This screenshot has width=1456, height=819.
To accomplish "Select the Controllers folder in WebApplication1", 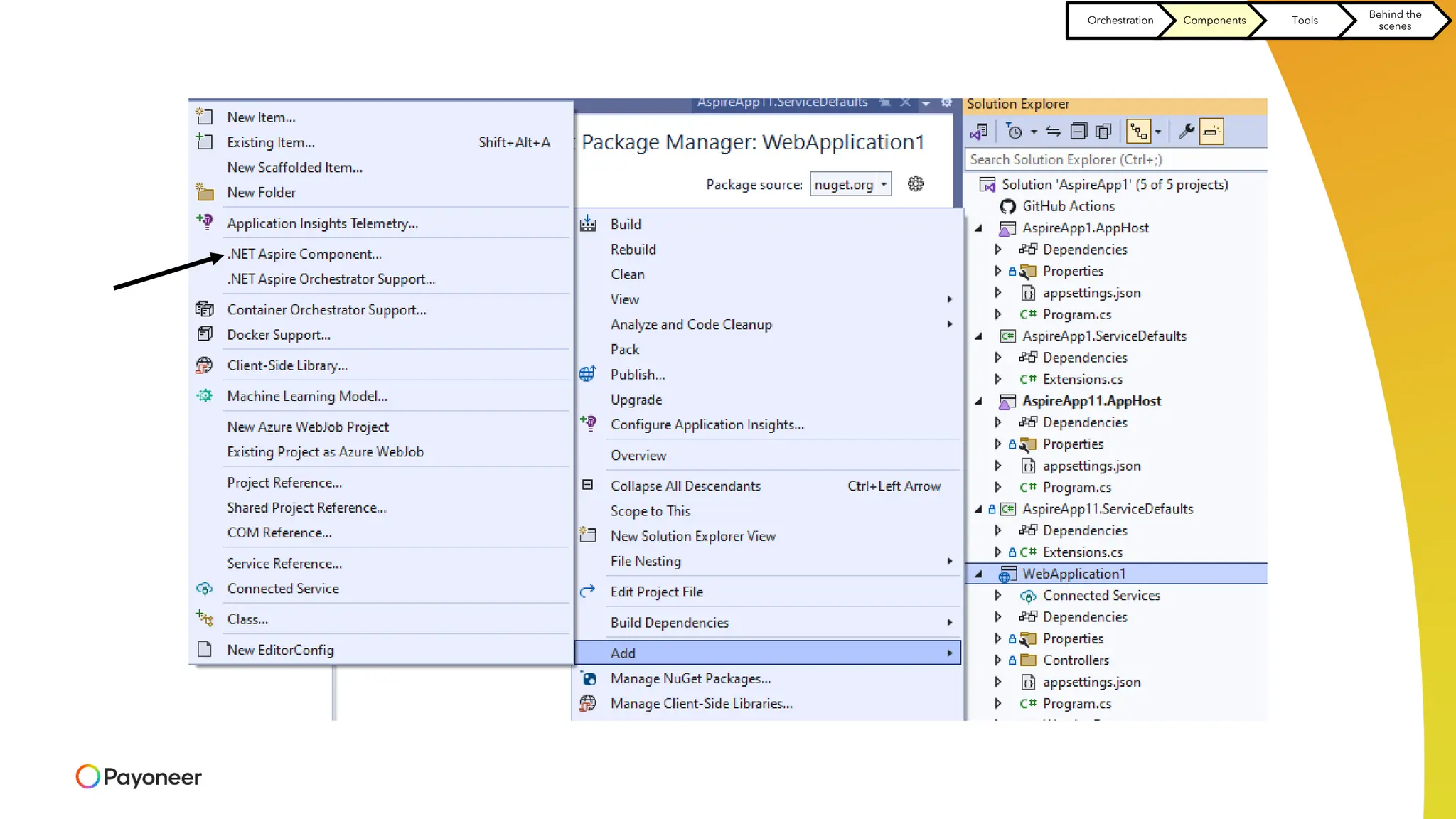I will click(x=1076, y=660).
